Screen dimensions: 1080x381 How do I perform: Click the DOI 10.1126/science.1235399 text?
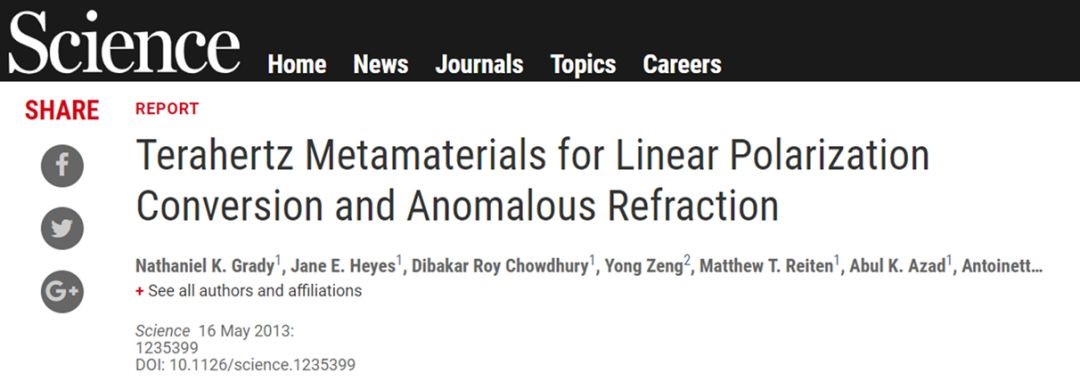pyautogui.click(x=245, y=365)
